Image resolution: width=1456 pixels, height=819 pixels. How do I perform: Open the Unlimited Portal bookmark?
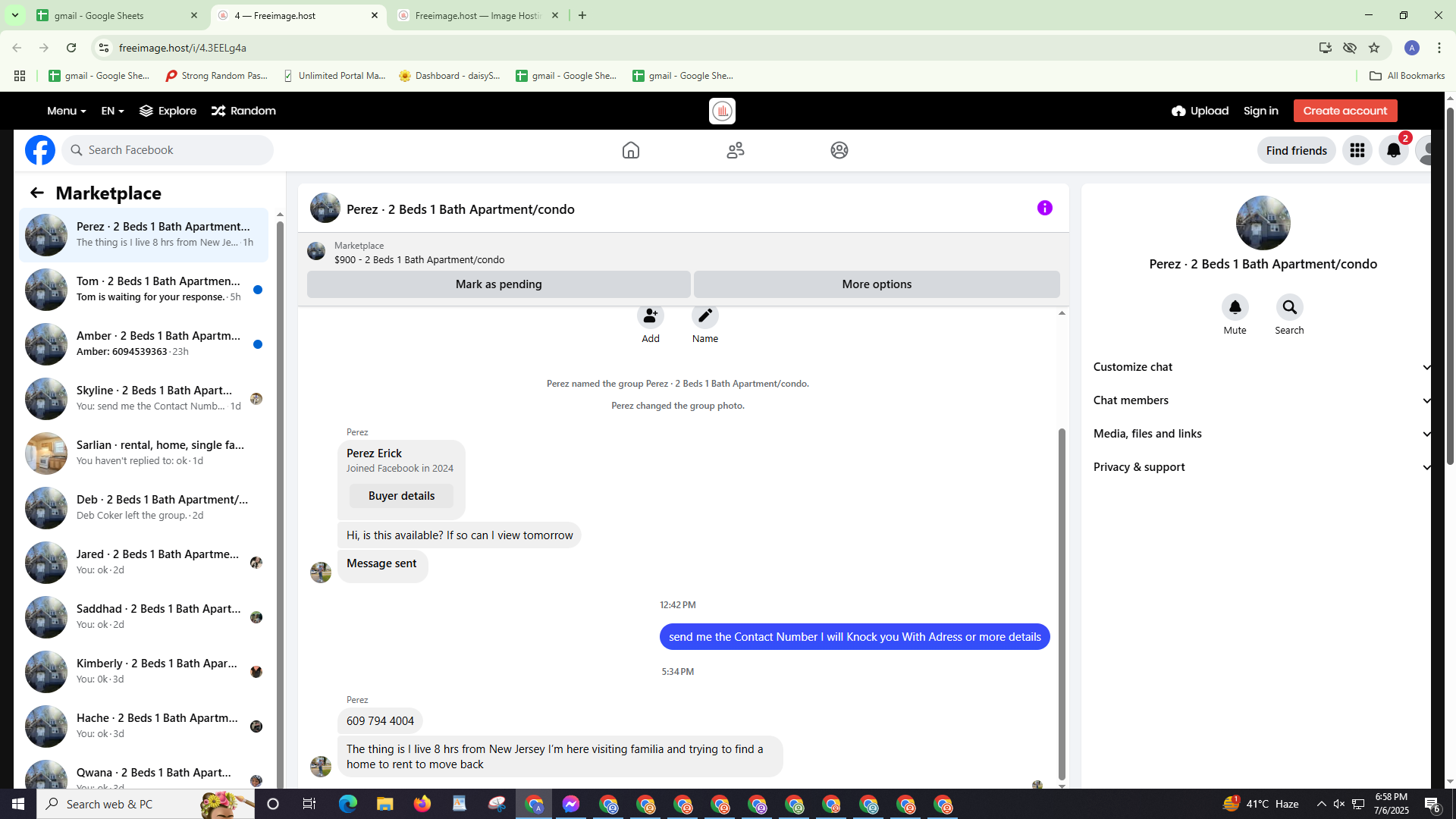[334, 76]
